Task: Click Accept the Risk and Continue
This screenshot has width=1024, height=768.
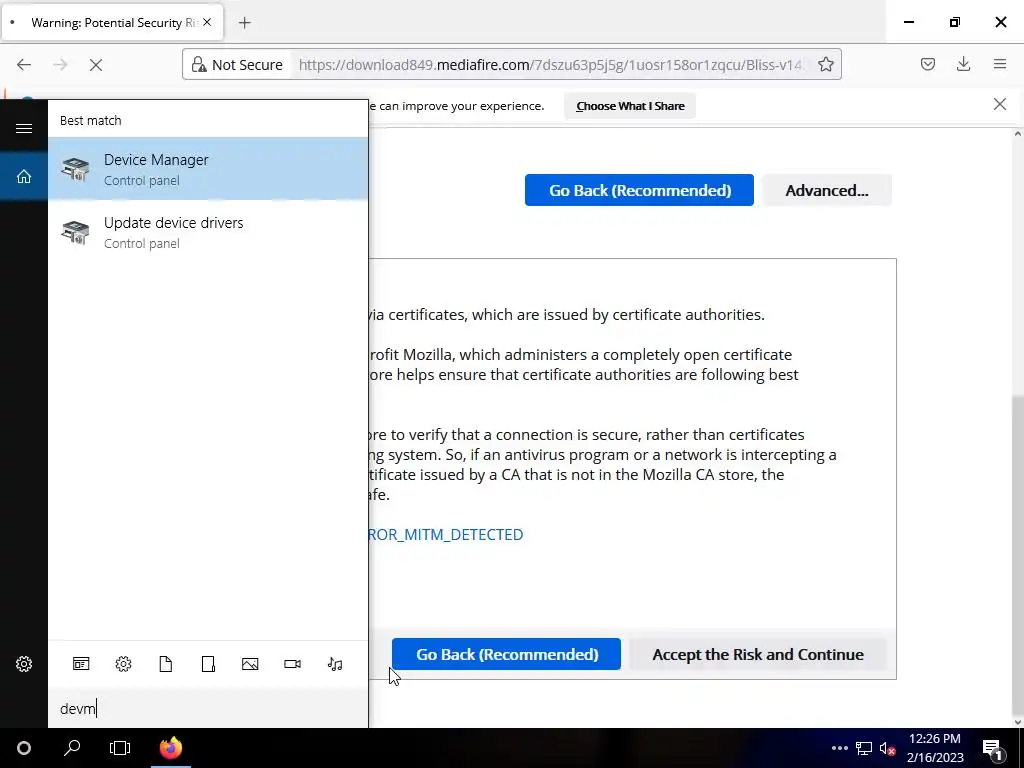Action: click(x=758, y=654)
